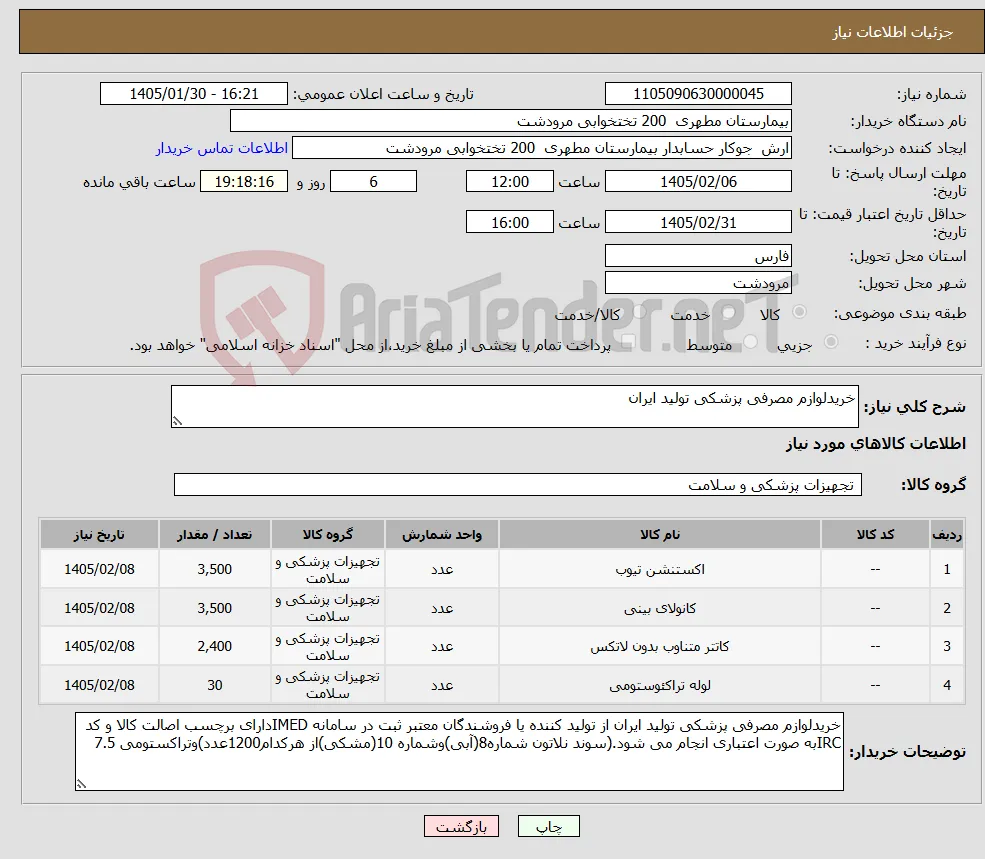Click the گروه کالا column header
This screenshot has height=859, width=985.
(x=327, y=534)
